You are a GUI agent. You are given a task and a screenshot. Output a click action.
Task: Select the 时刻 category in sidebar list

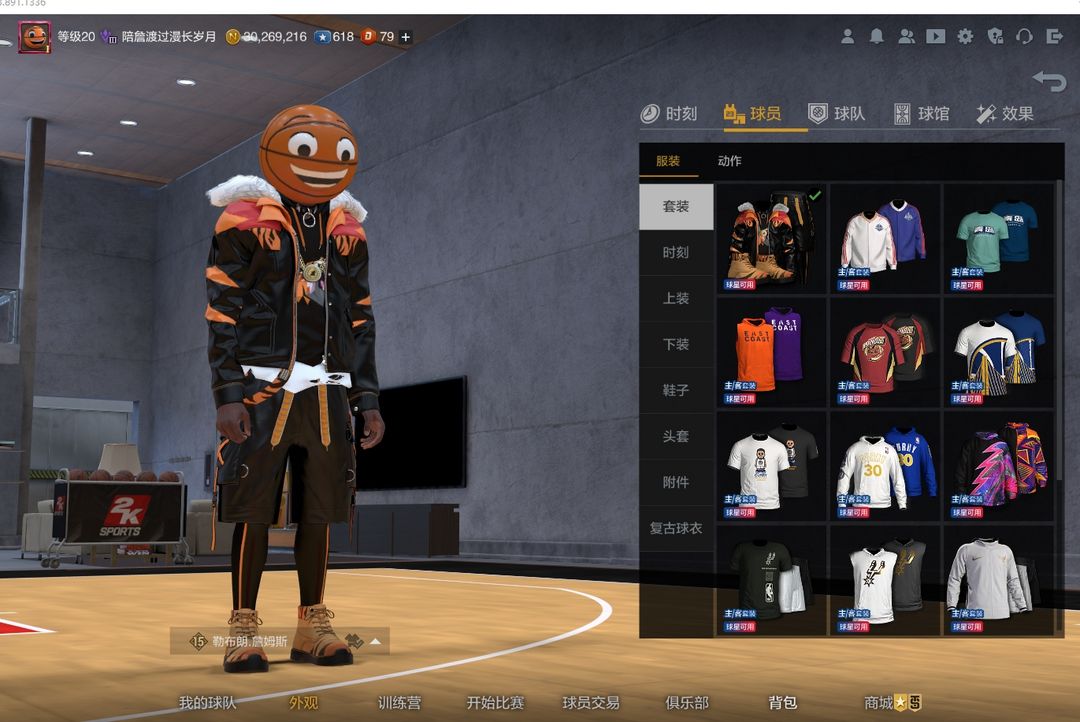(676, 252)
